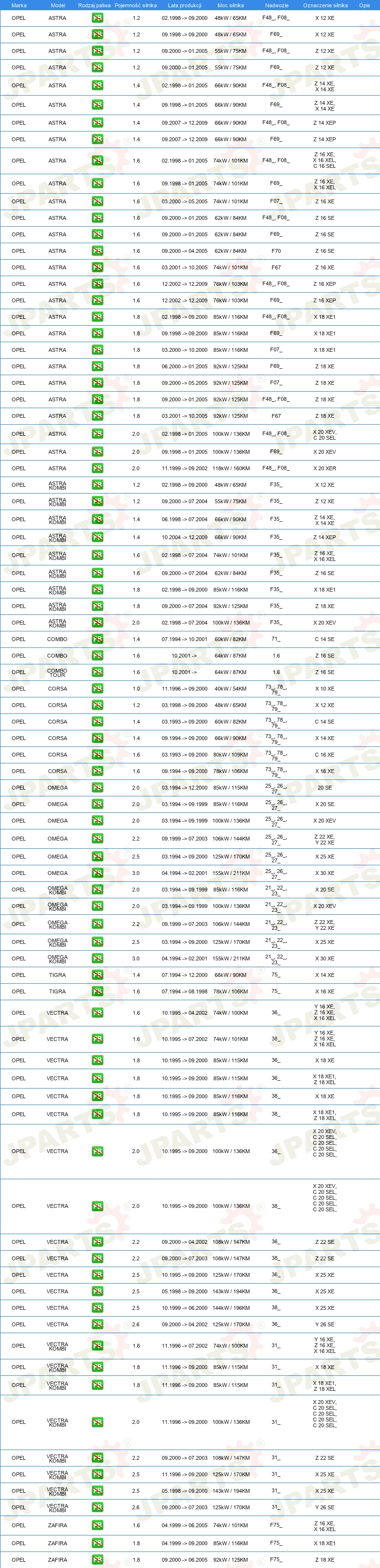Select the 20 SE engine code cell
Screen dimensions: 380x1568
tap(325, 788)
